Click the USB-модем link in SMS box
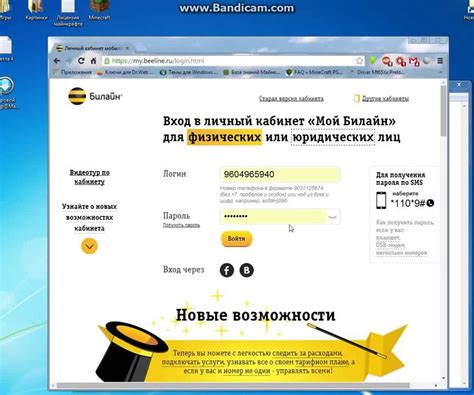Image resolution: width=474 pixels, height=395 pixels. point(390,245)
